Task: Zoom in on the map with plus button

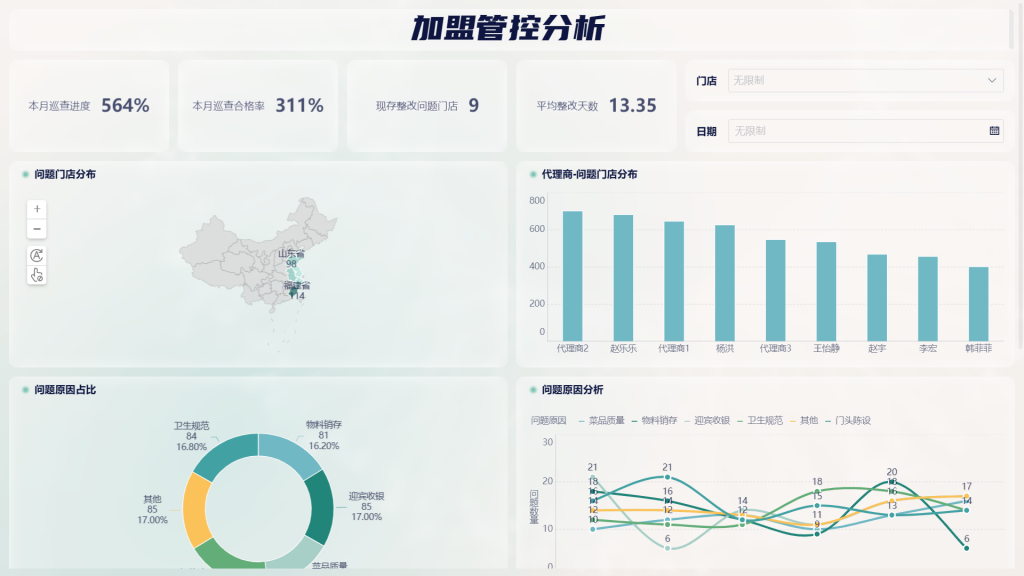Action: (x=37, y=209)
